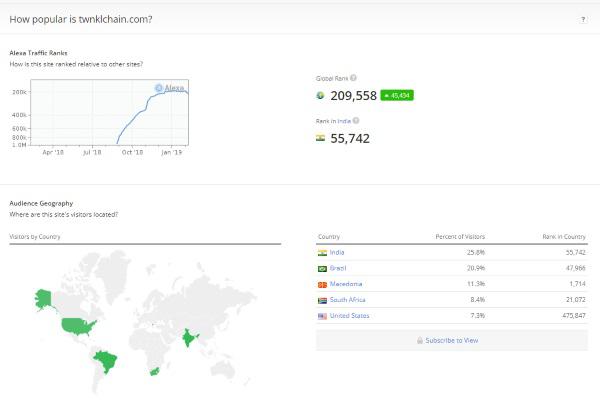Click the 21,072 rank in South Africa row
Screen dimensions: 600x418
[576, 300]
